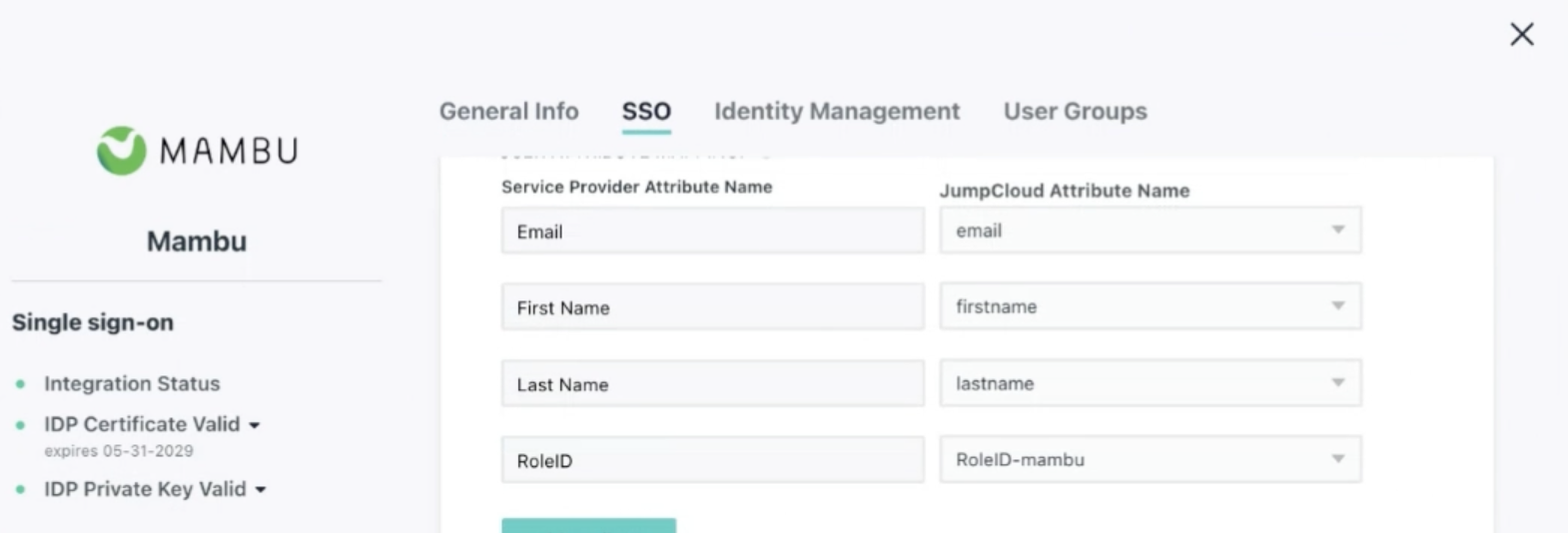Expand IDP Certificate Valid details arrow

pyautogui.click(x=255, y=425)
